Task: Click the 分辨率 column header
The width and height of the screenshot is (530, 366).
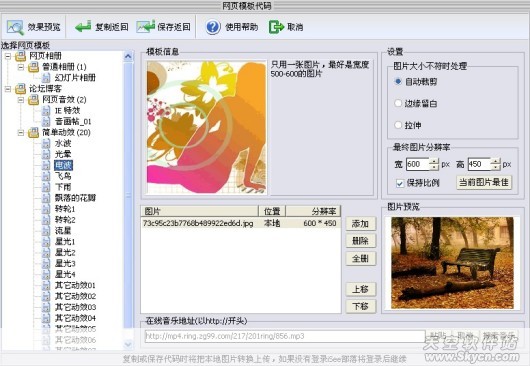Action: 313,211
